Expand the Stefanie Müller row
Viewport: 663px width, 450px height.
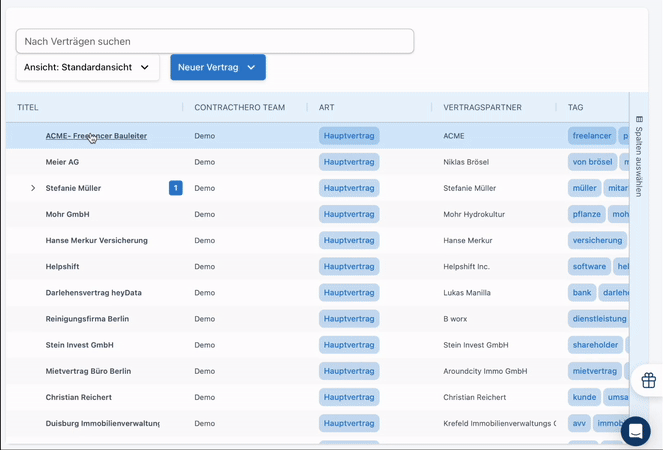(33, 188)
